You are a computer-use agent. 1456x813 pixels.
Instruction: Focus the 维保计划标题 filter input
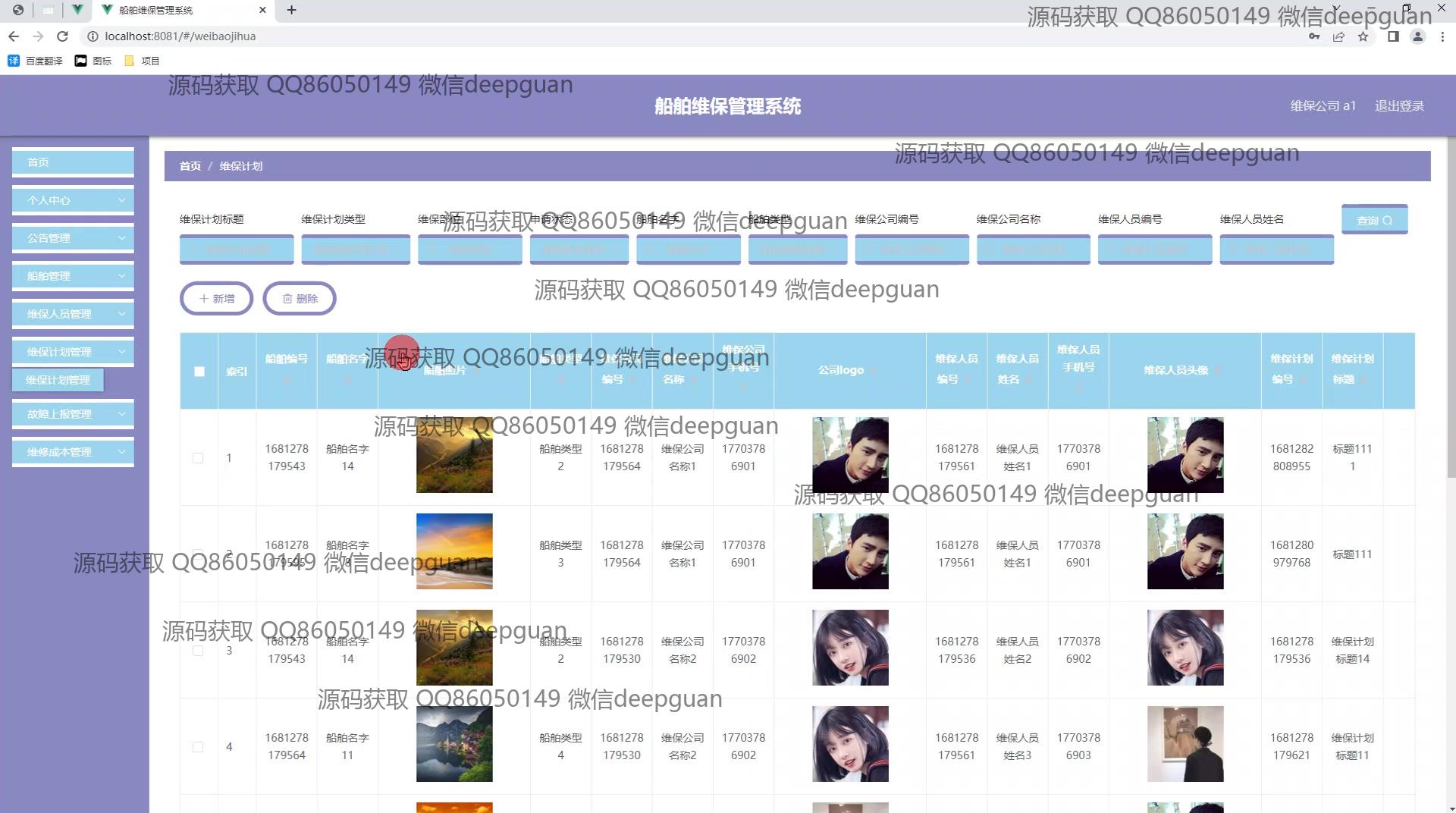tap(237, 250)
